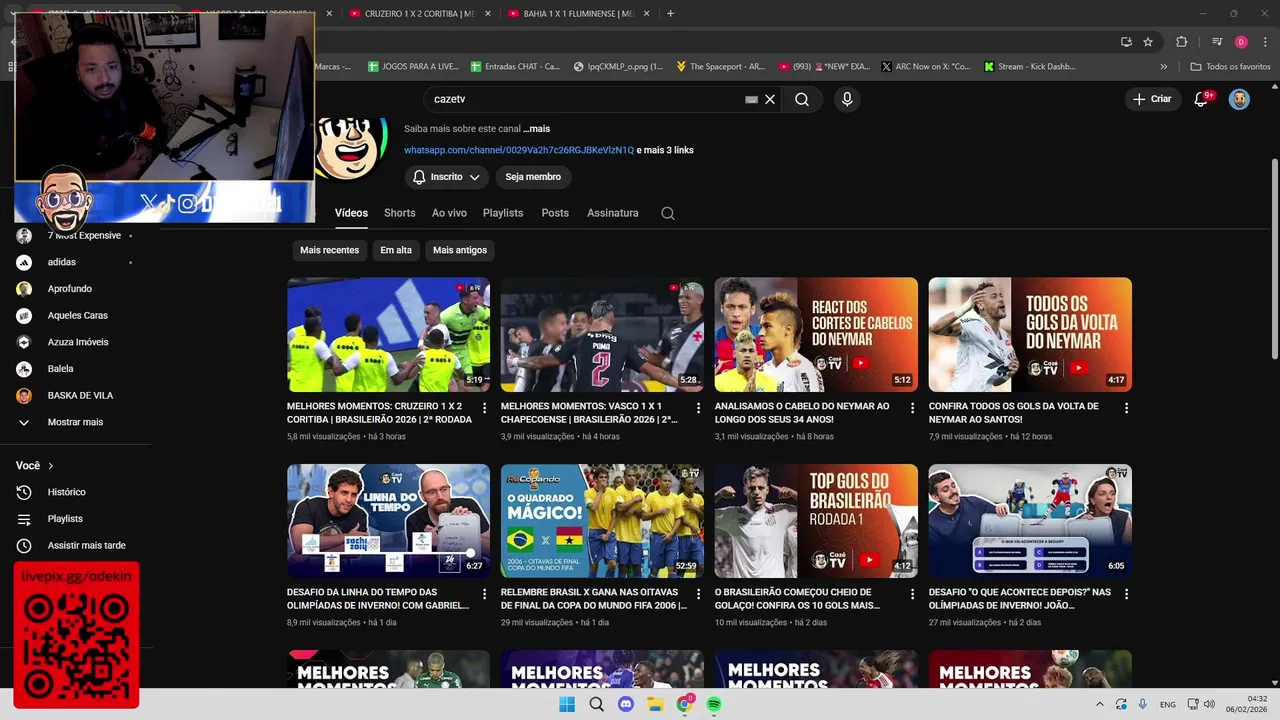
Task: Open Relembre Brasil x Gana video thumbnail
Action: click(602, 521)
